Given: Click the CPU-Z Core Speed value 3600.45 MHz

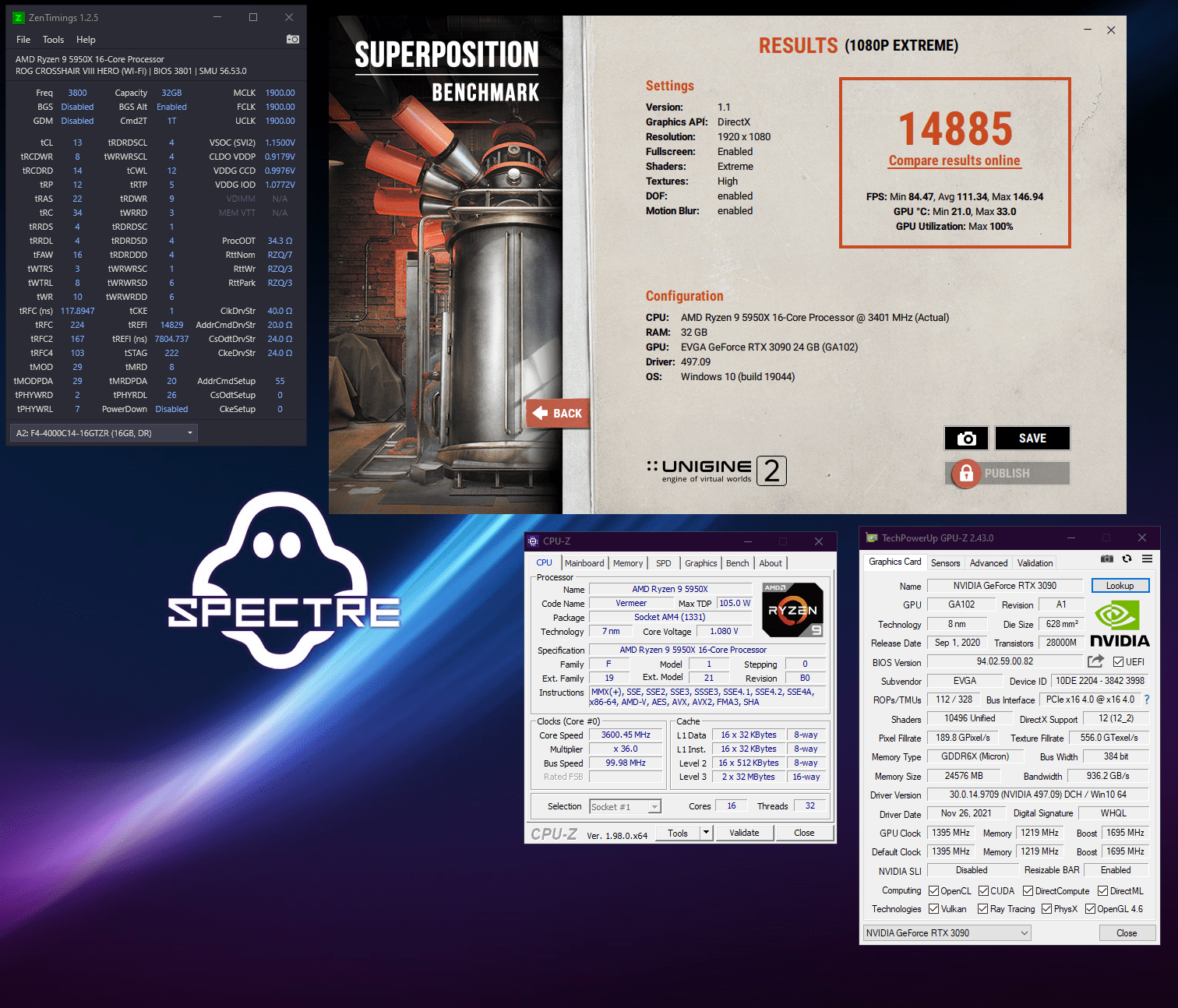Looking at the screenshot, I should click(626, 735).
